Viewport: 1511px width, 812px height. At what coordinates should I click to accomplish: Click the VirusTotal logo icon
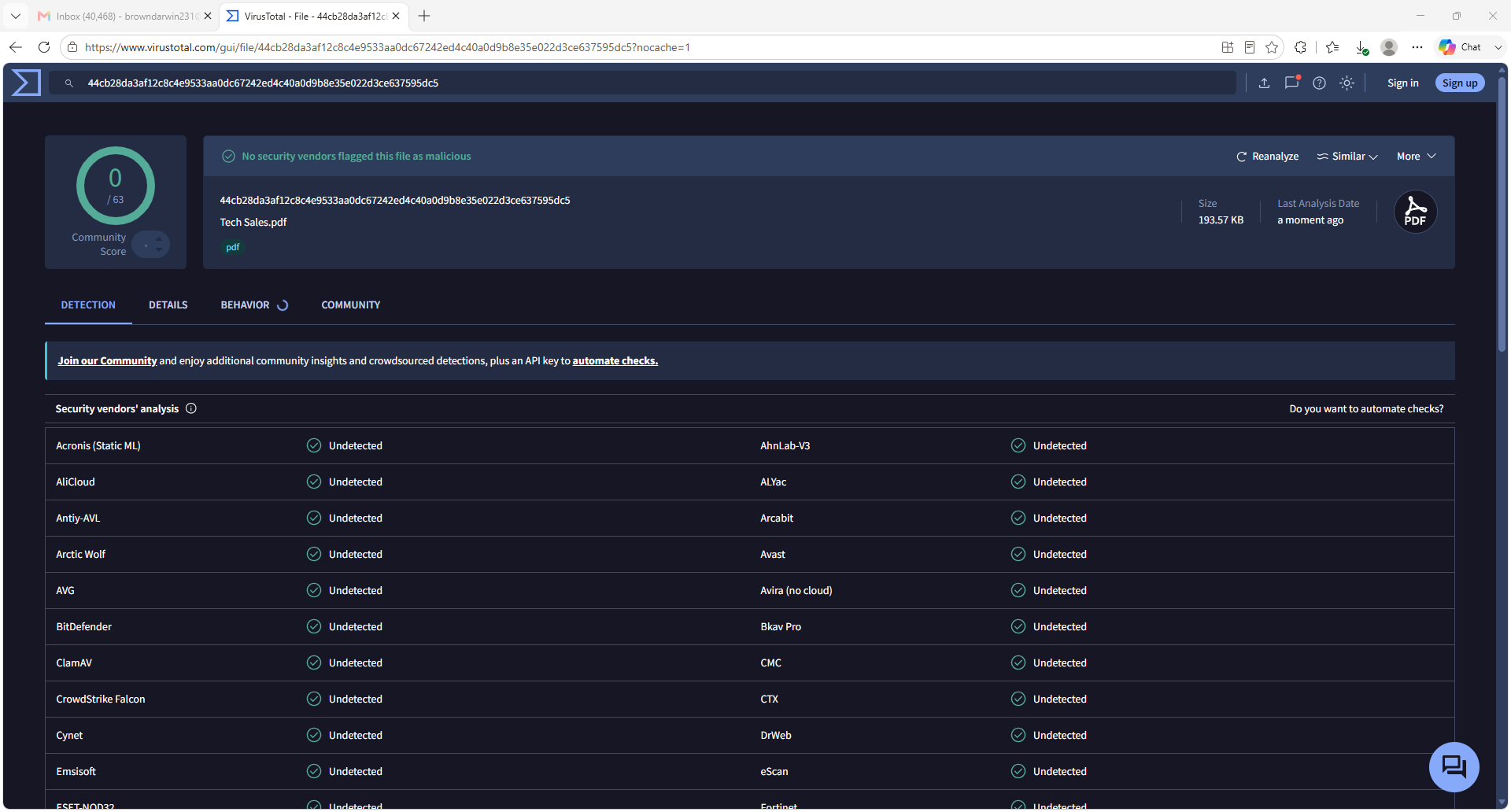tap(26, 83)
